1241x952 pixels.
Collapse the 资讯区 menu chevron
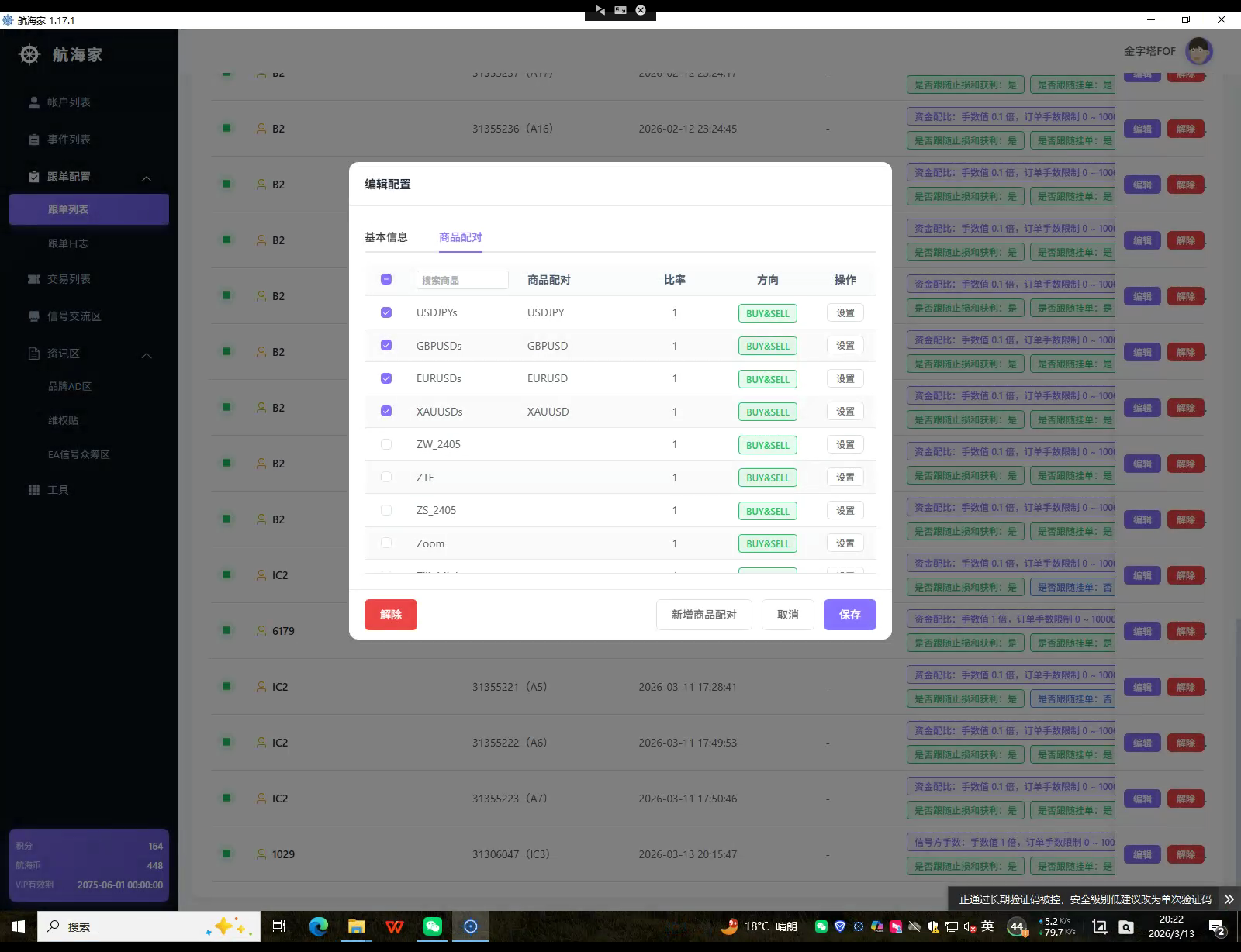click(147, 354)
